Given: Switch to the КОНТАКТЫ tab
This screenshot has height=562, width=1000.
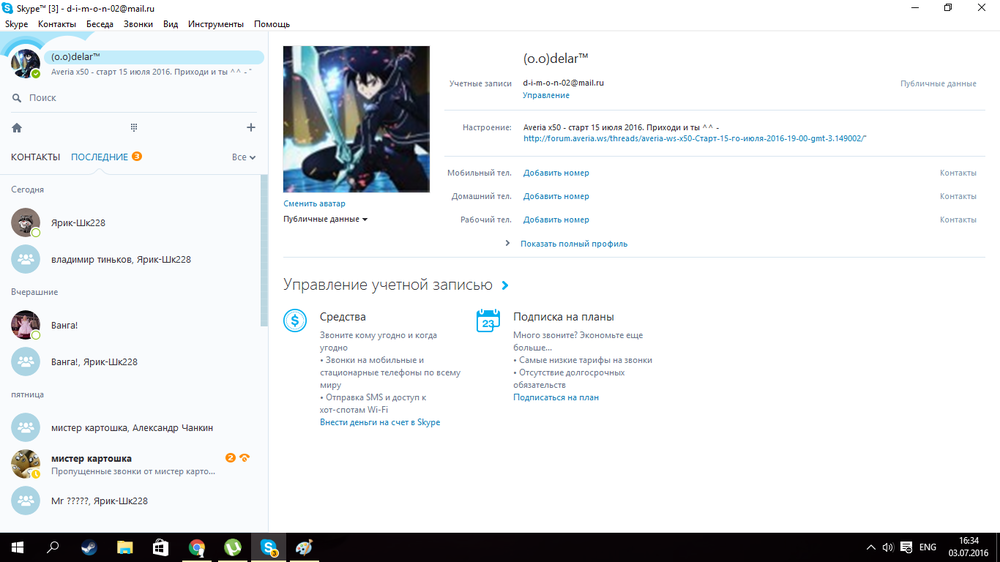Looking at the screenshot, I should click(35, 157).
